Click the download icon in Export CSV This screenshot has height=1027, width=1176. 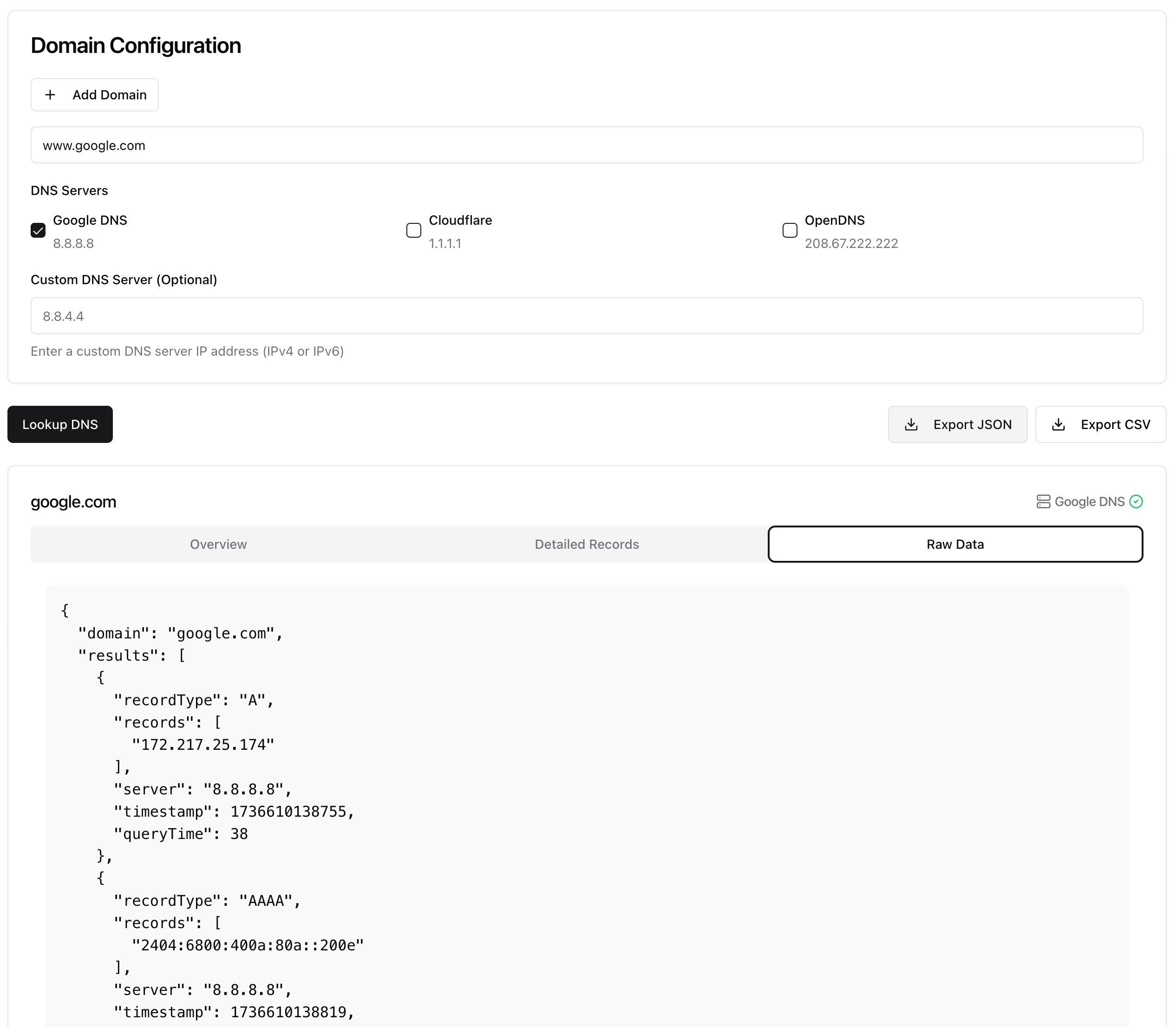(x=1058, y=425)
